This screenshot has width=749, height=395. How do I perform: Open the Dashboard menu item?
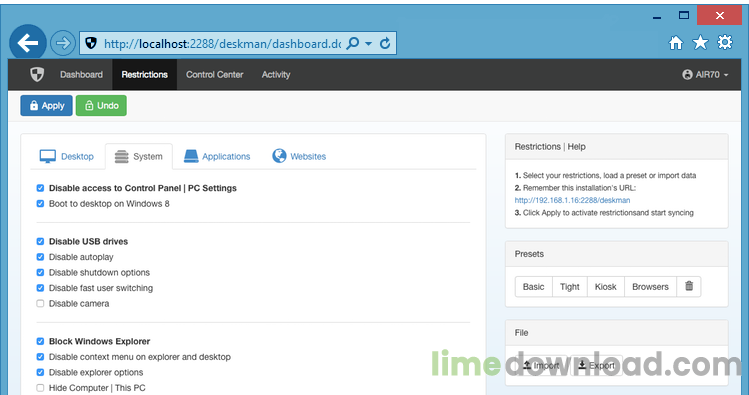tap(81, 75)
